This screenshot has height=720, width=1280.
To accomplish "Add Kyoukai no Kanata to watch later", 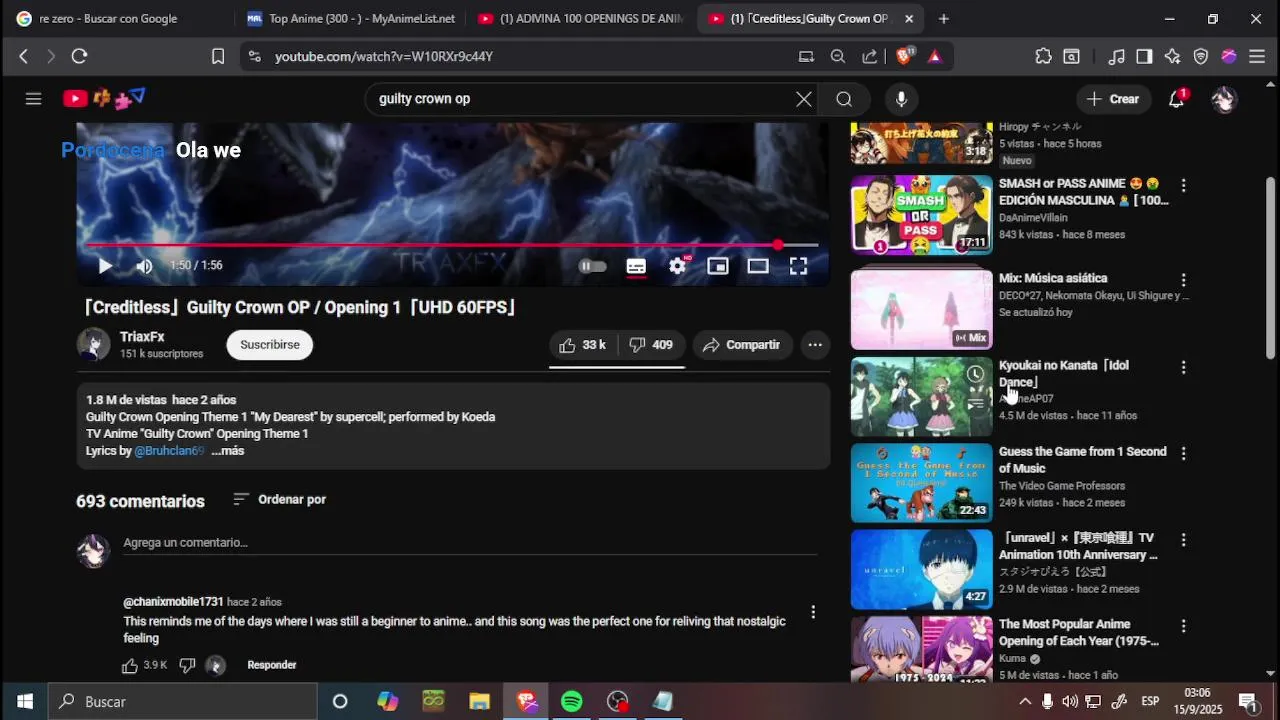I will pos(975,374).
